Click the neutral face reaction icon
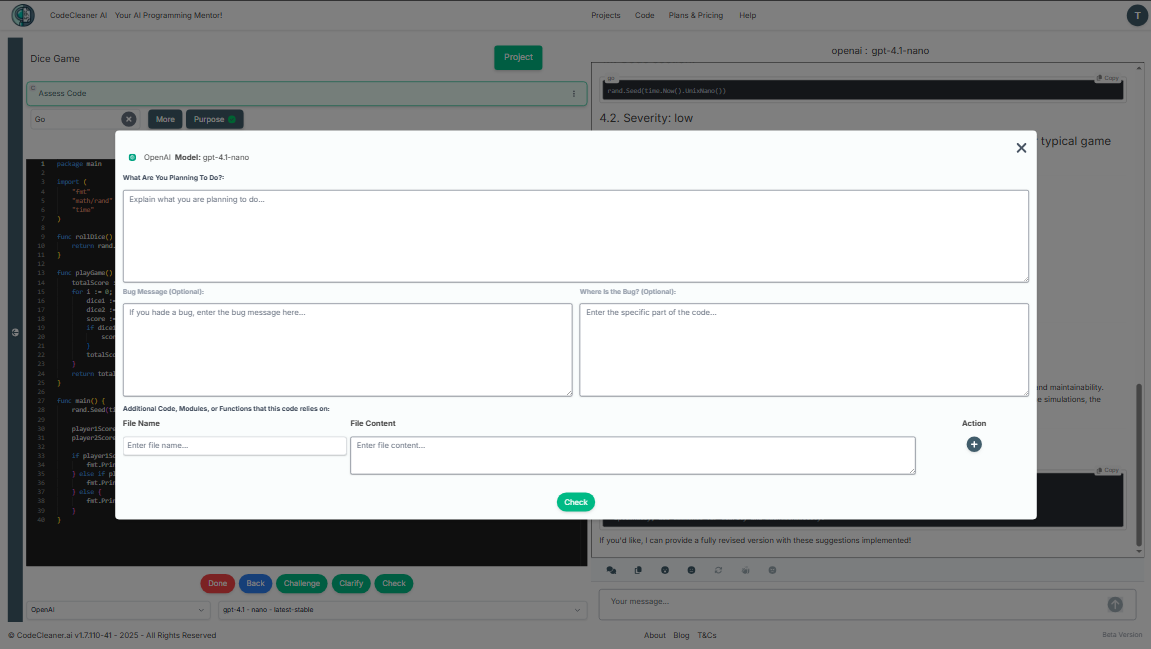This screenshot has height=649, width=1151. click(x=691, y=570)
